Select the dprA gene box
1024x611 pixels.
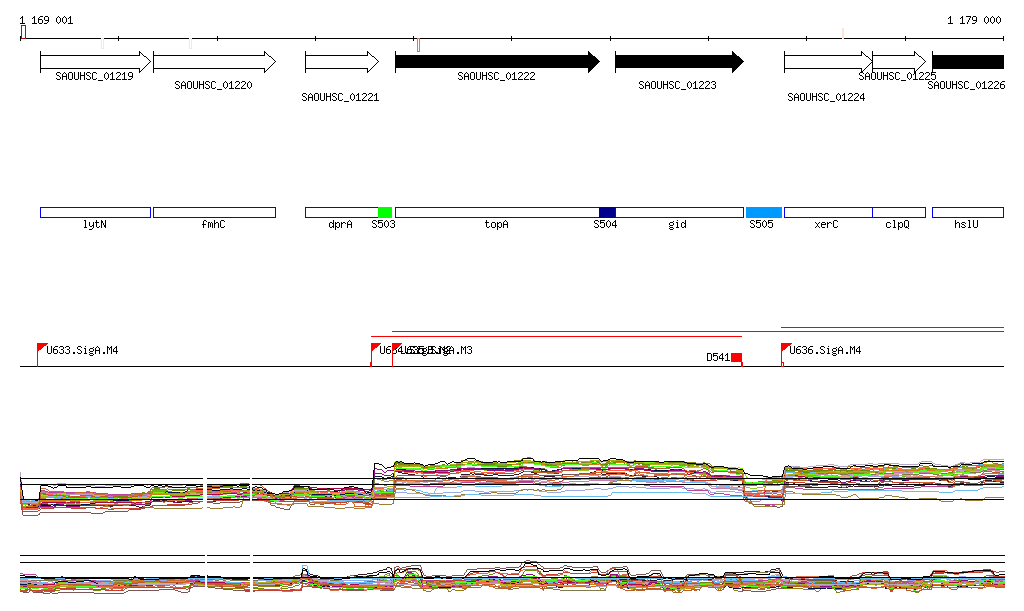click(x=341, y=212)
